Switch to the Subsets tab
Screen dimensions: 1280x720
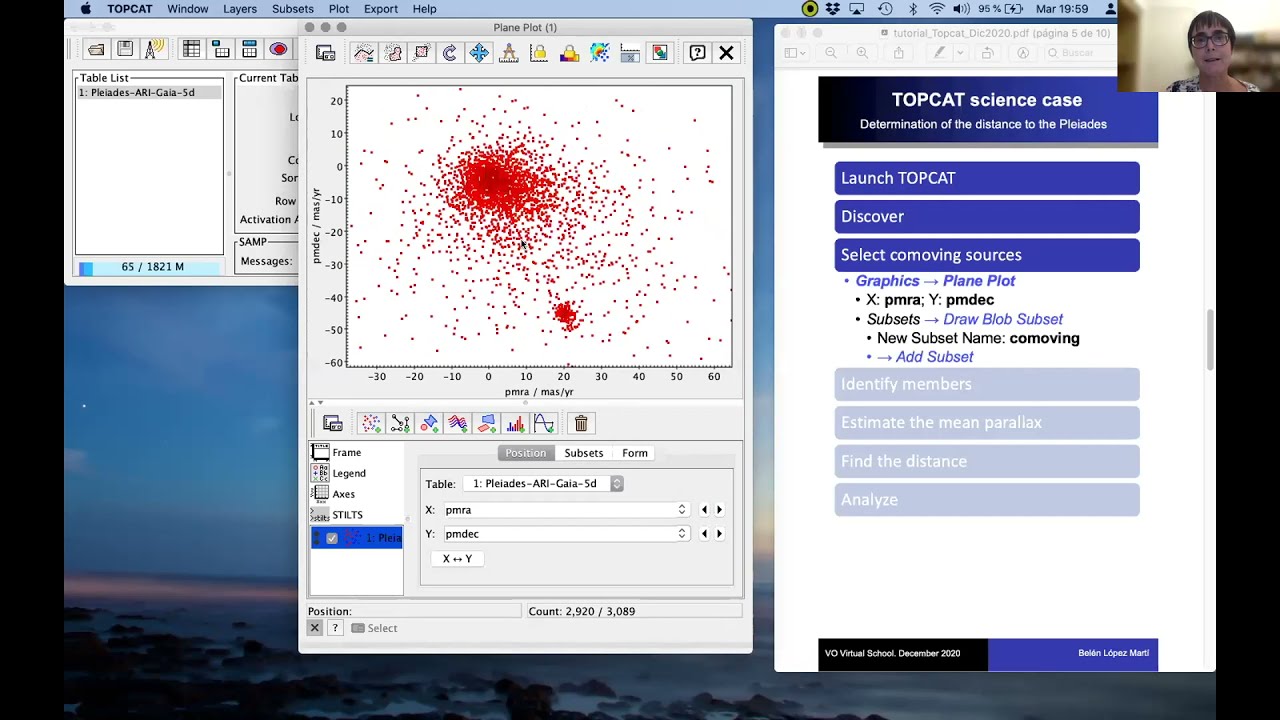click(584, 453)
